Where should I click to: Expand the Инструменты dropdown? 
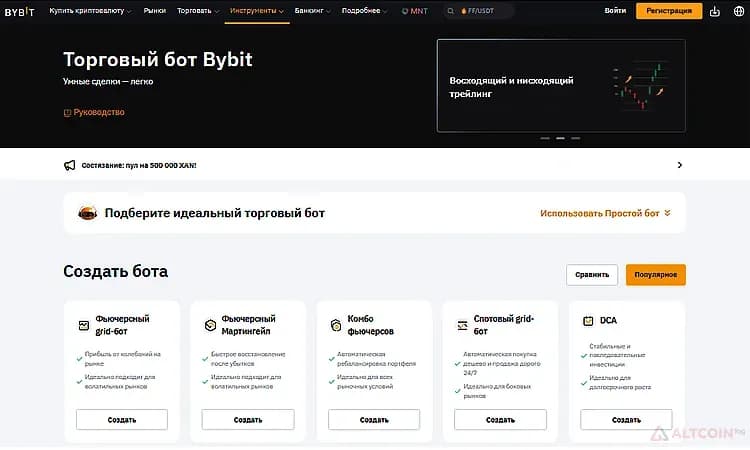click(257, 11)
